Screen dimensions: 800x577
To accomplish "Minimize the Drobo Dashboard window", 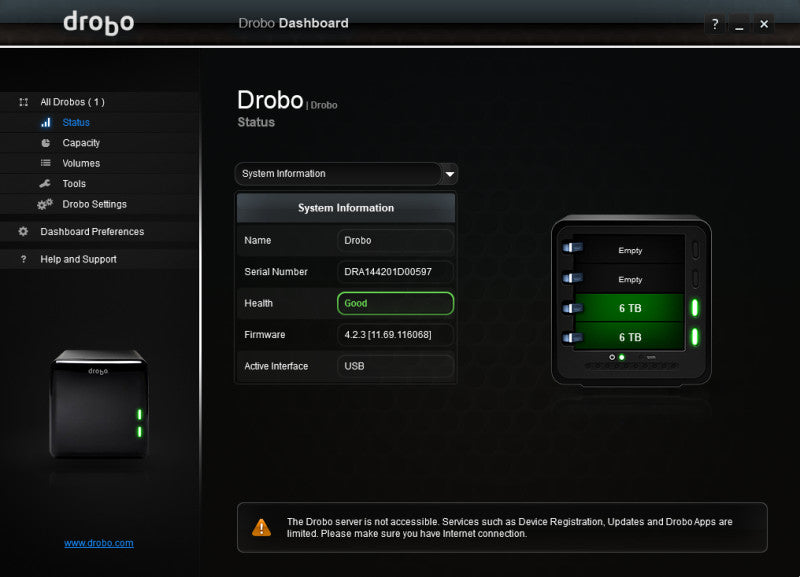I will pyautogui.click(x=739, y=24).
